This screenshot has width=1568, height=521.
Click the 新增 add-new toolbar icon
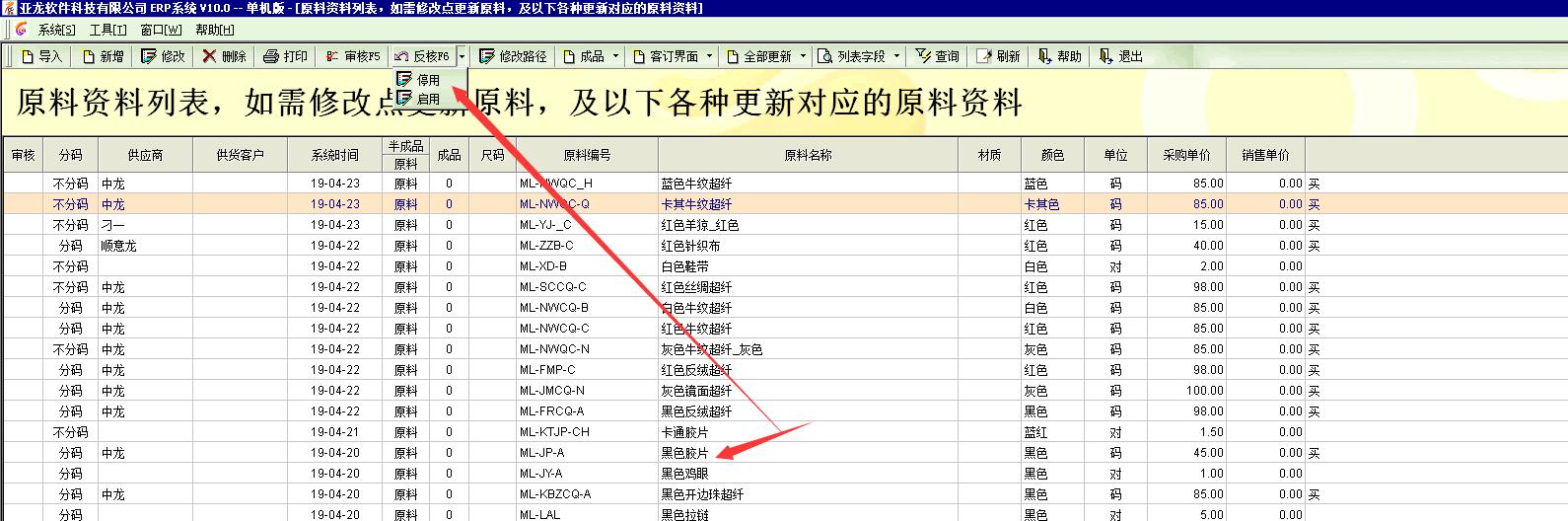[x=89, y=57]
